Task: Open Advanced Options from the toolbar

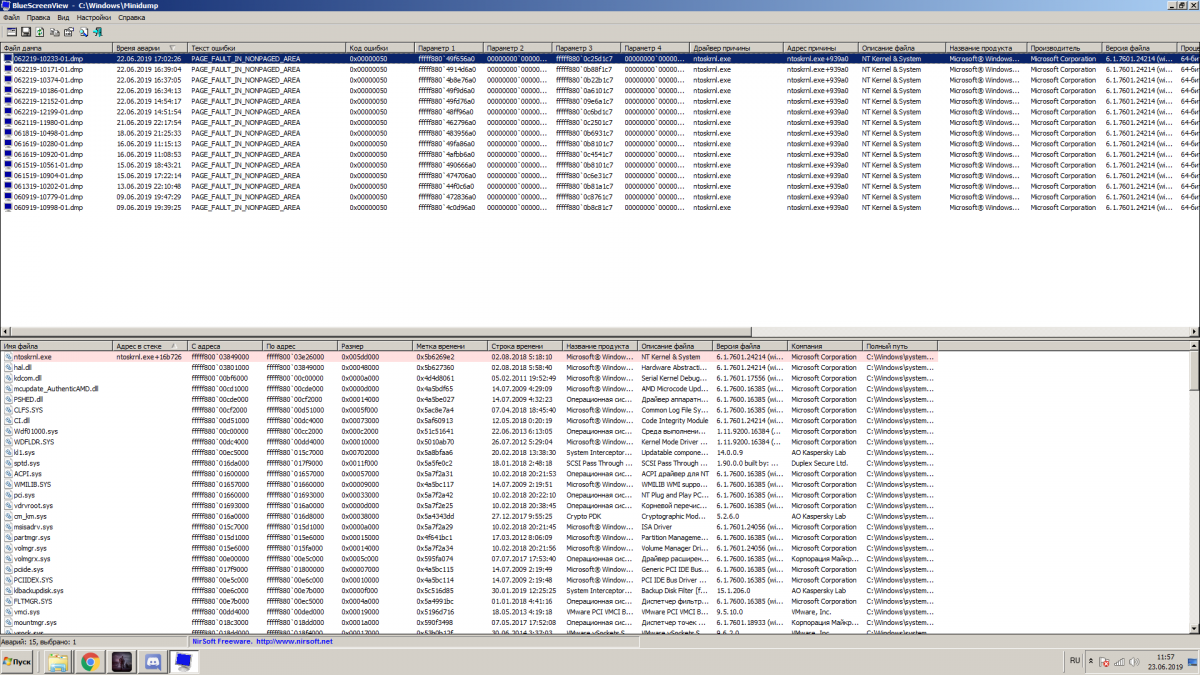Action: tap(10, 33)
